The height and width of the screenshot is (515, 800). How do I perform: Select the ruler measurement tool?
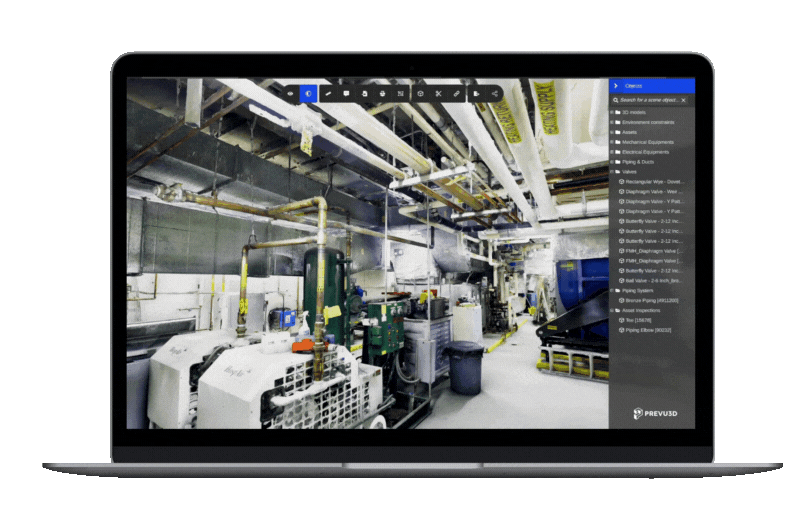pyautogui.click(x=327, y=93)
